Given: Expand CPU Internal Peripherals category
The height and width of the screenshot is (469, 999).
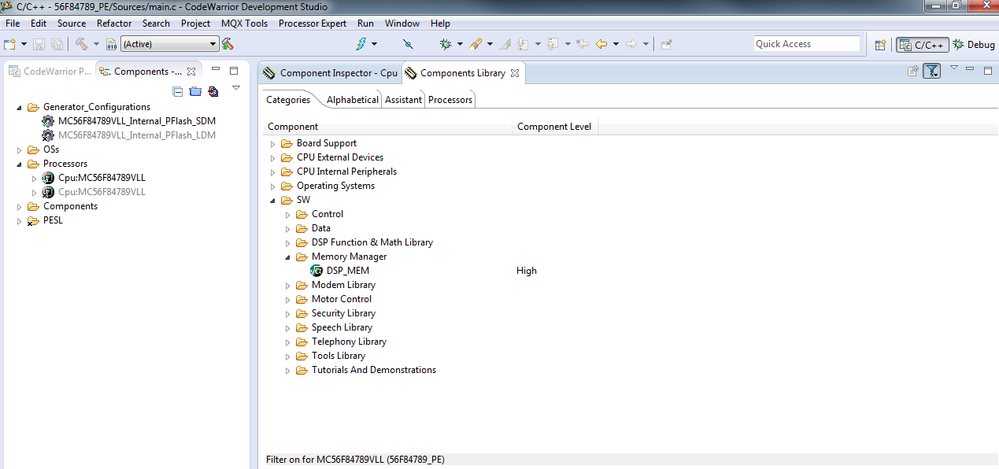Looking at the screenshot, I should click(273, 172).
